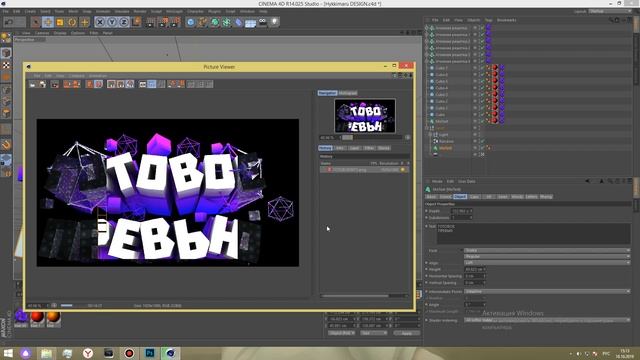Screen dimensions: 640x360
Task: Render to Picture Viewer icon
Action: click(x=163, y=22)
